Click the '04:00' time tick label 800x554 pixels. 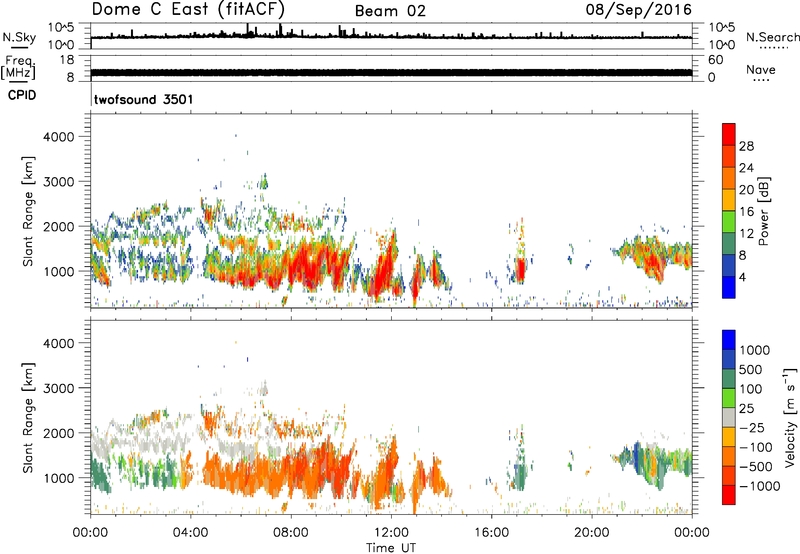(x=191, y=533)
